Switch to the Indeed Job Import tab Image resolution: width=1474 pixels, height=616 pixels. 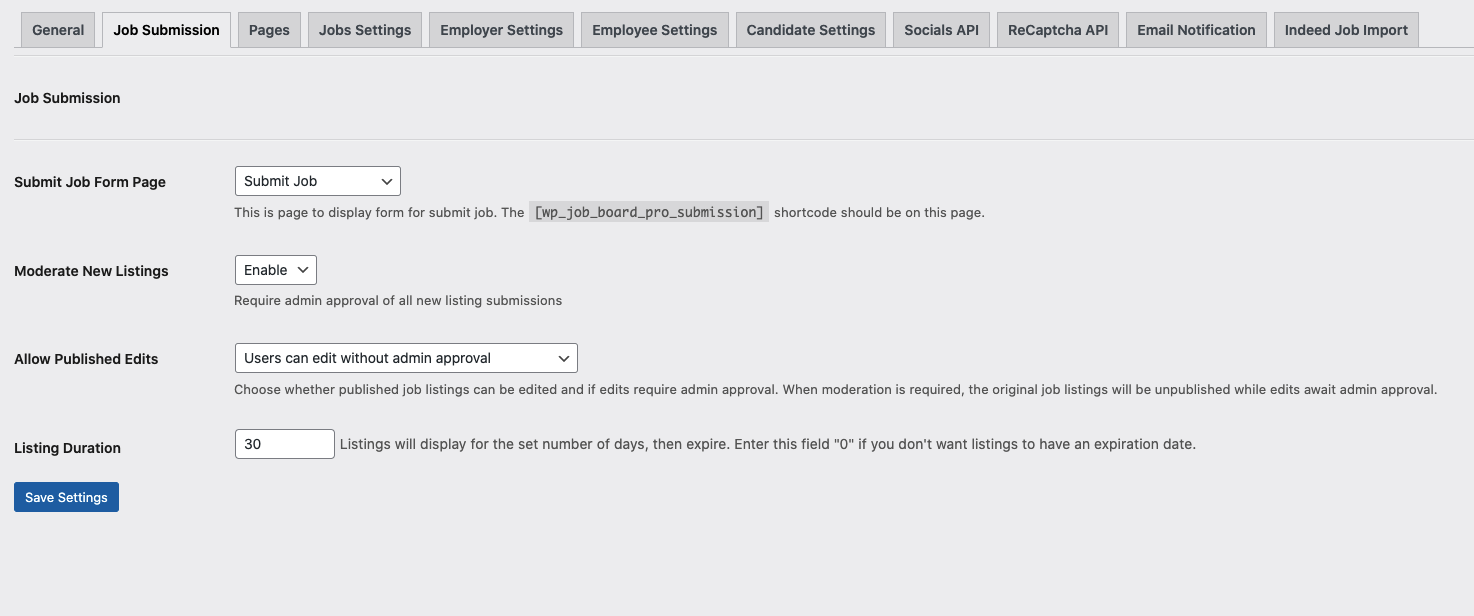tap(1345, 30)
